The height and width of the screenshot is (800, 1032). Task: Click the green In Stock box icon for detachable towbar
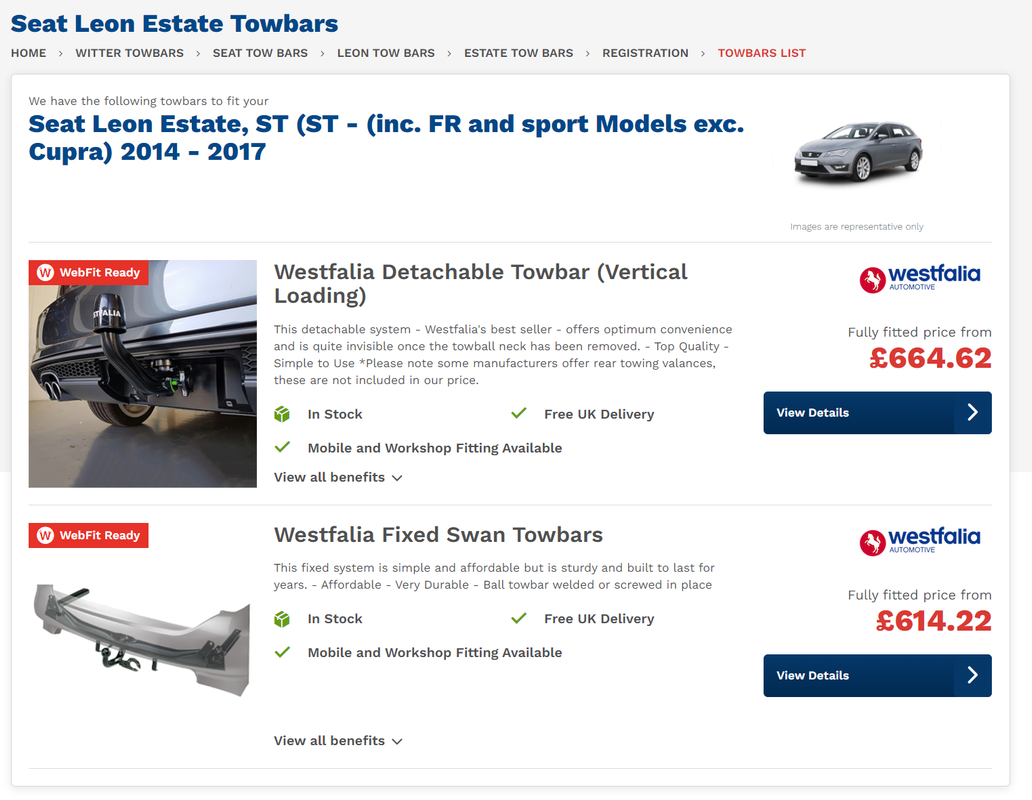pyautogui.click(x=282, y=414)
